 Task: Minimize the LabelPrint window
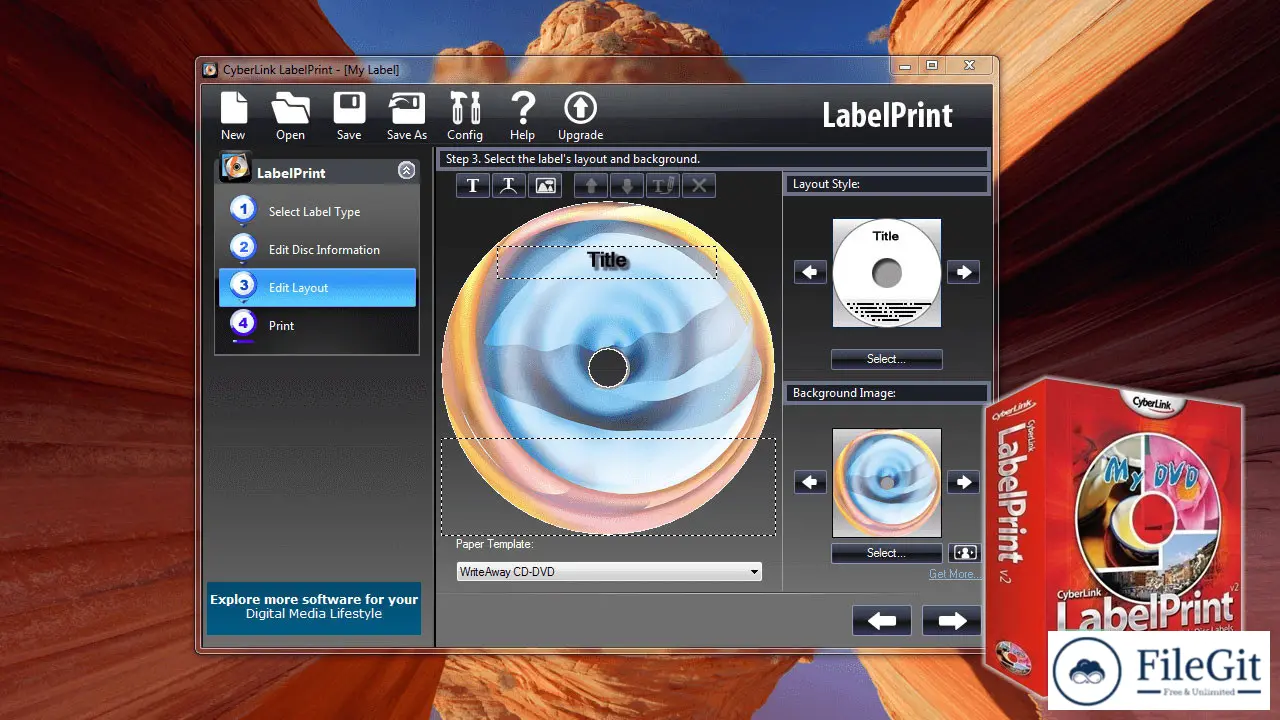point(905,67)
